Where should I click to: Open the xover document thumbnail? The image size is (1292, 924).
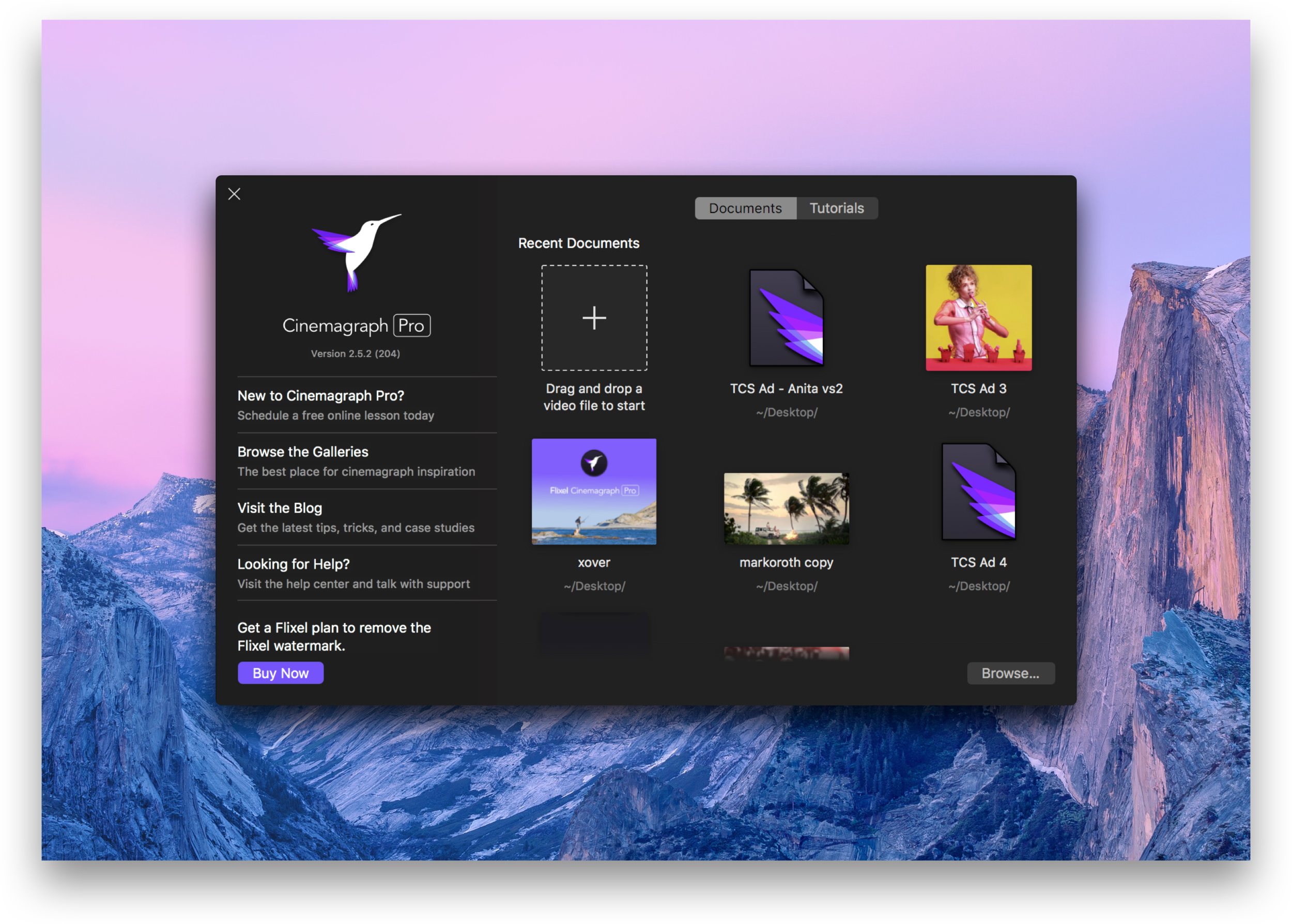click(x=594, y=491)
